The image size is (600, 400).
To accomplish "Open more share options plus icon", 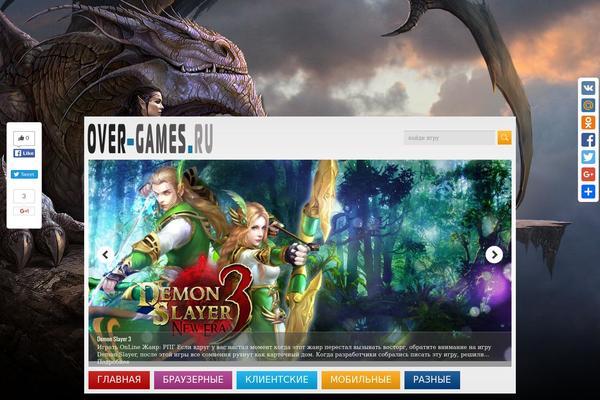I will (589, 191).
